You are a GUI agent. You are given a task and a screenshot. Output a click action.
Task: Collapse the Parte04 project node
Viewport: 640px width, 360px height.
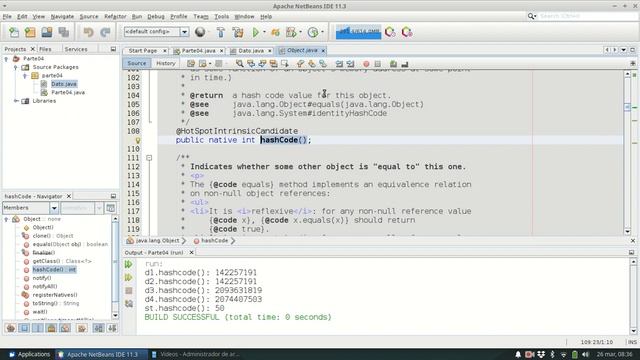click(x=6, y=59)
